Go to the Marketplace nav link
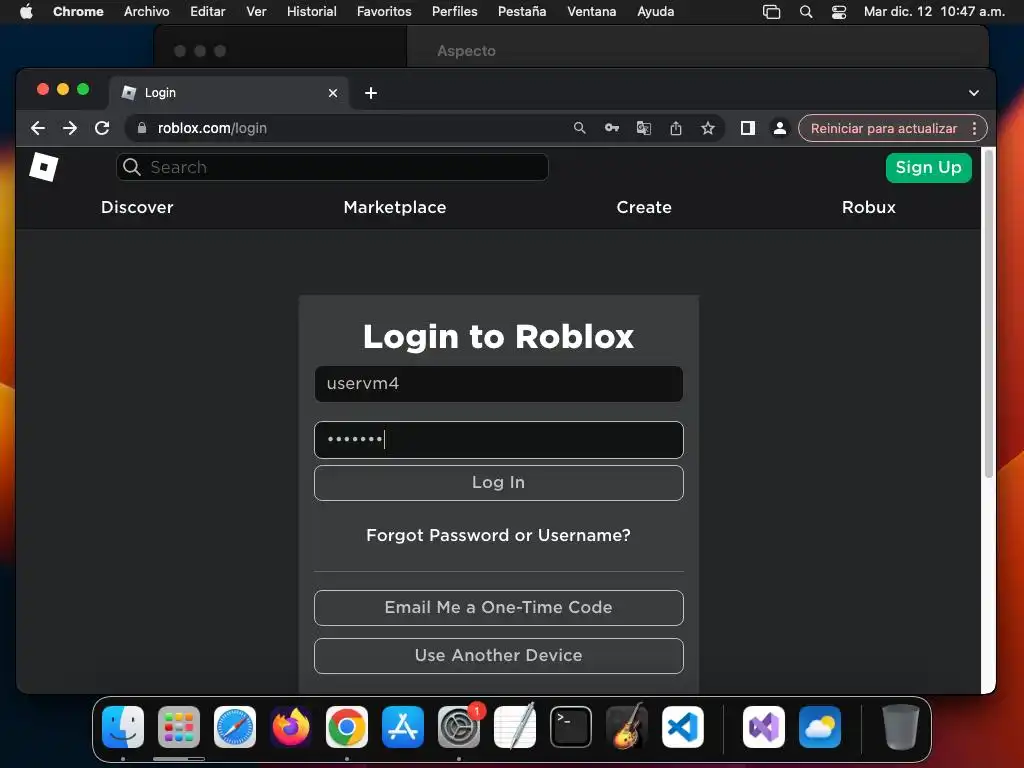The height and width of the screenshot is (768, 1024). click(394, 207)
